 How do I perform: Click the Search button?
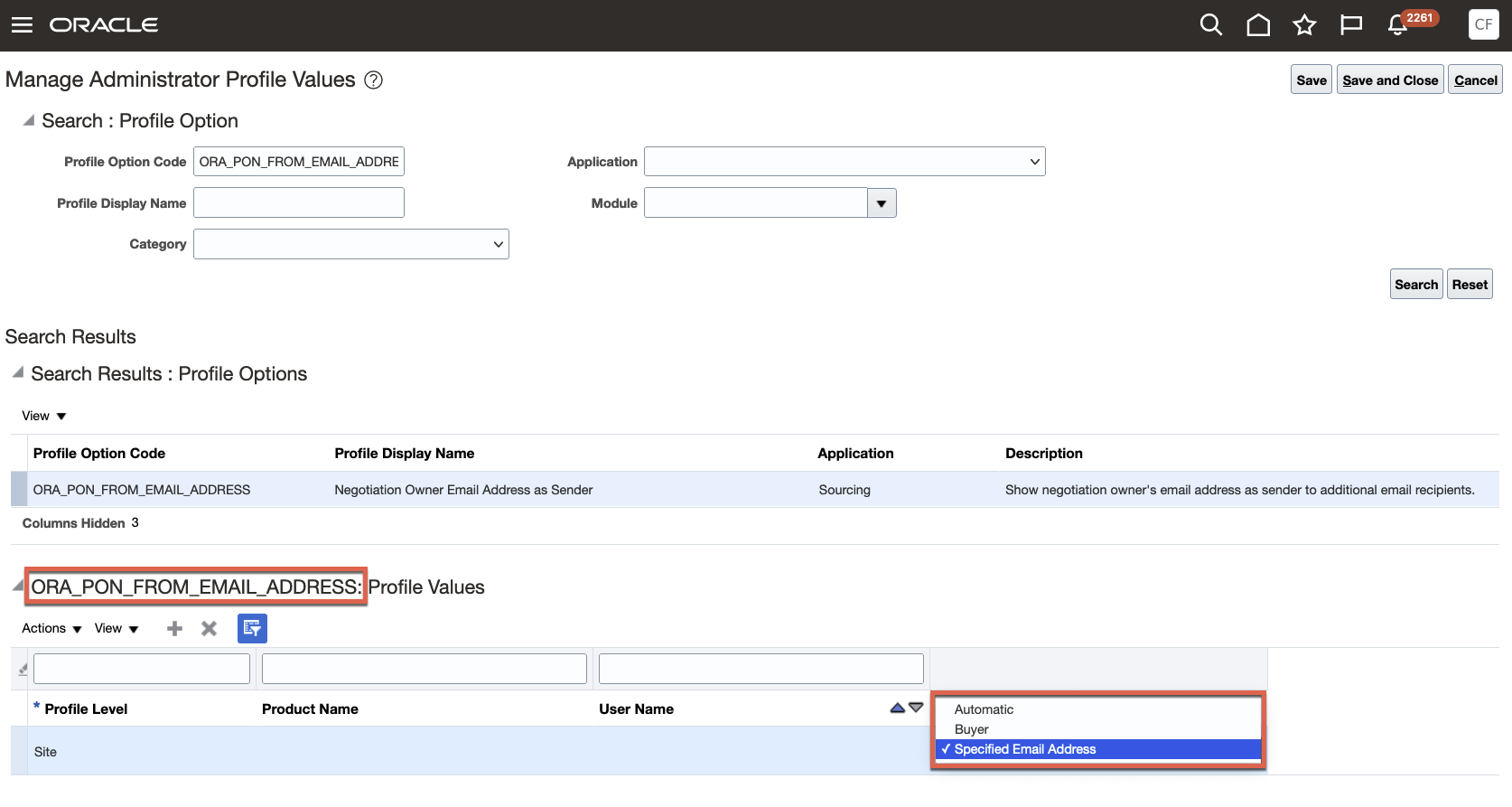point(1416,284)
